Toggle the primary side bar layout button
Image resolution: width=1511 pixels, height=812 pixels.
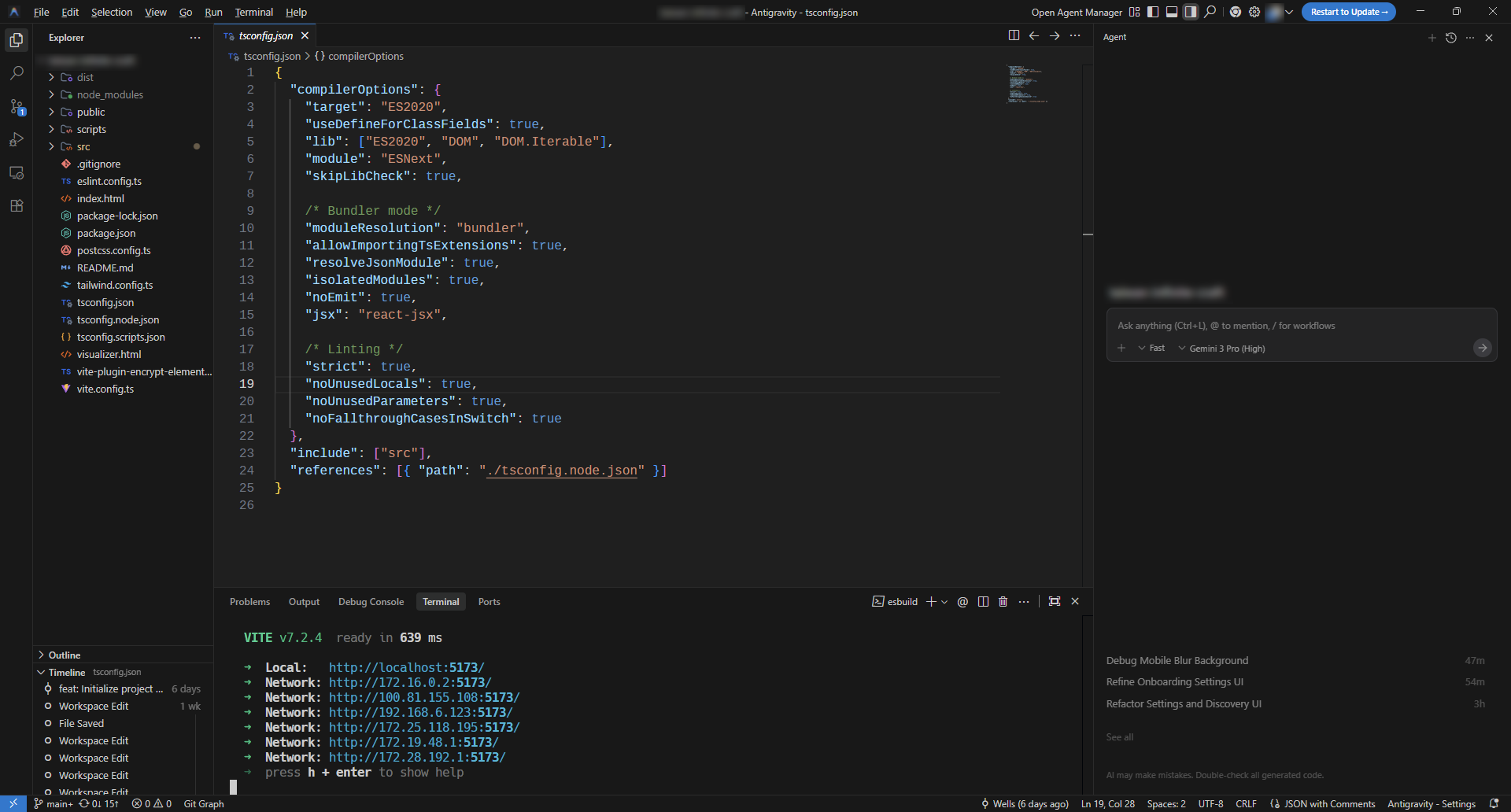(x=1153, y=12)
